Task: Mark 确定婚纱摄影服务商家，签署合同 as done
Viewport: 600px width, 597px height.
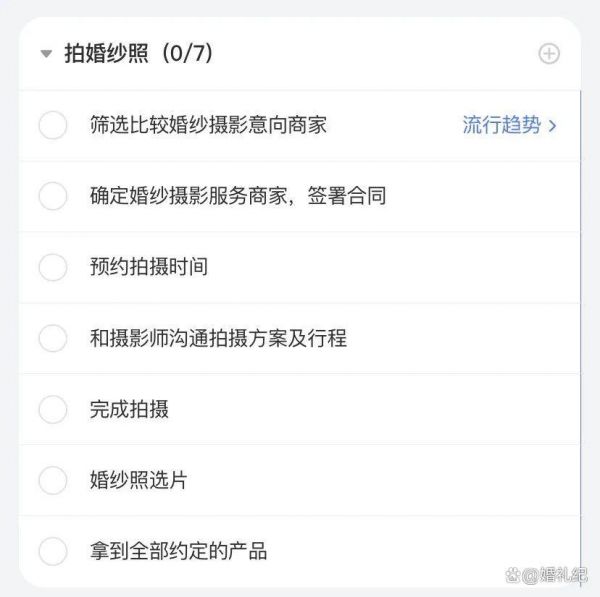Action: click(53, 196)
